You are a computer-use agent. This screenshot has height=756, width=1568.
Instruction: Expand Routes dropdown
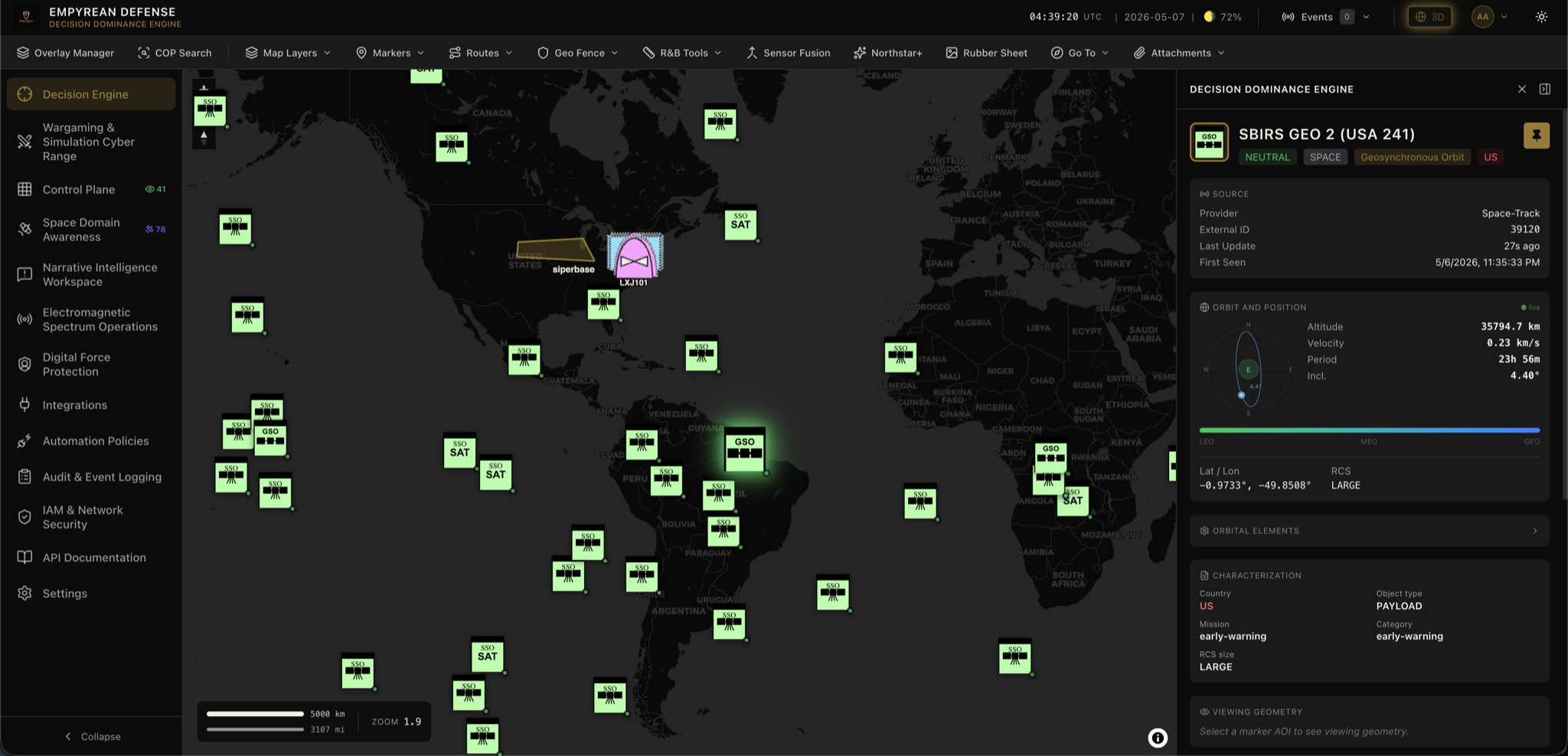[480, 53]
